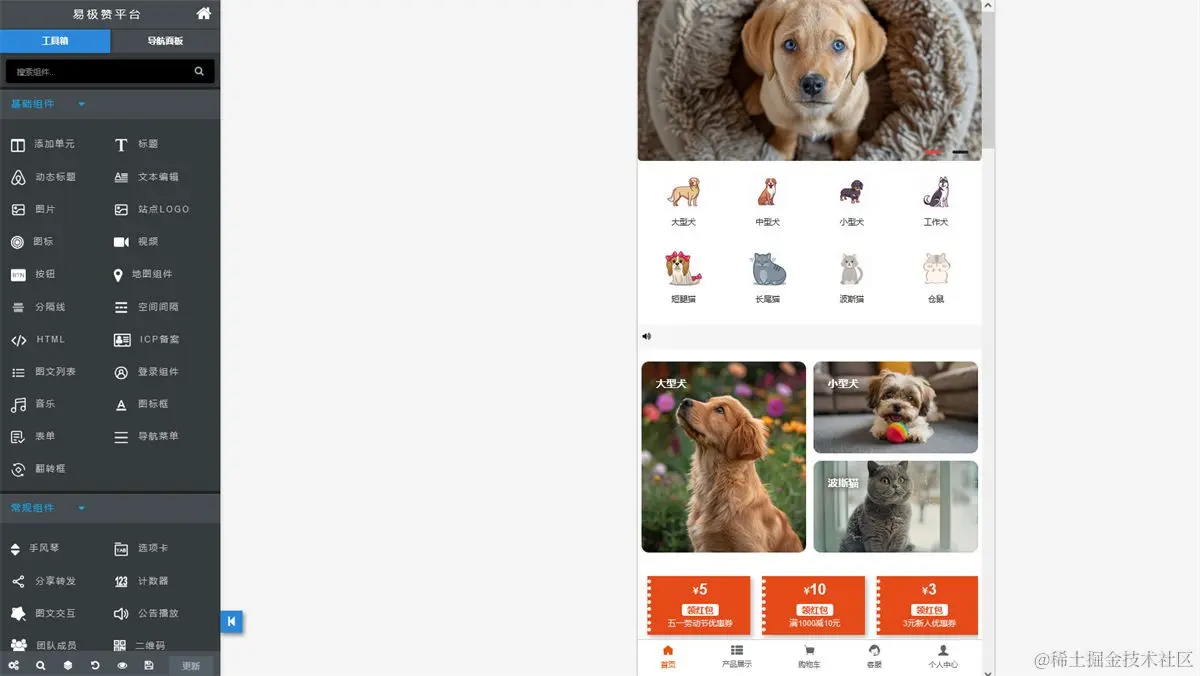
Task: Toggle preview with the eye icon
Action: tap(122, 665)
